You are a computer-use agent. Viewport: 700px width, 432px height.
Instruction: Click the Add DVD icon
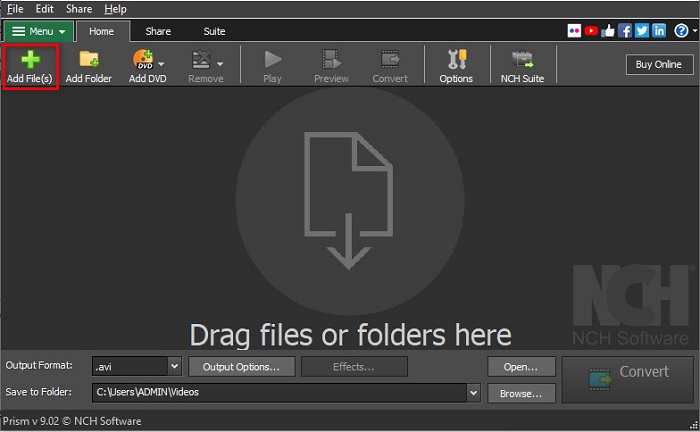(x=143, y=59)
